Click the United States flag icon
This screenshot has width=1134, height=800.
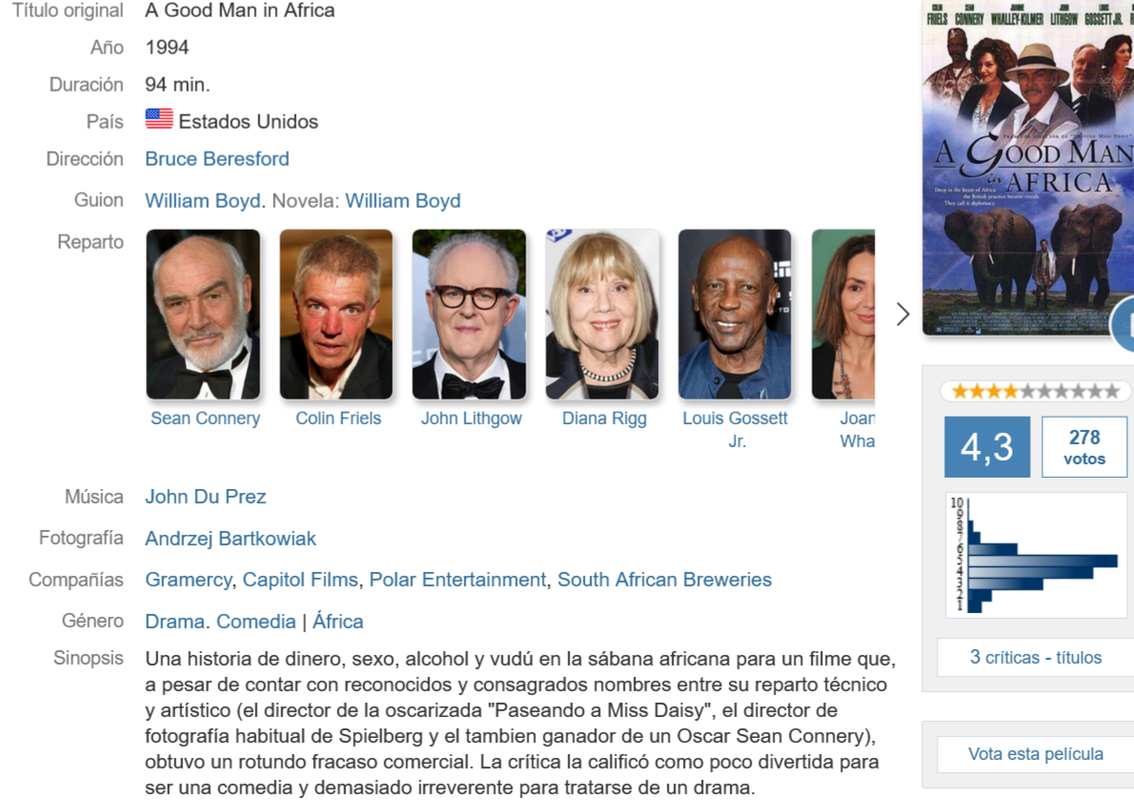click(x=159, y=119)
